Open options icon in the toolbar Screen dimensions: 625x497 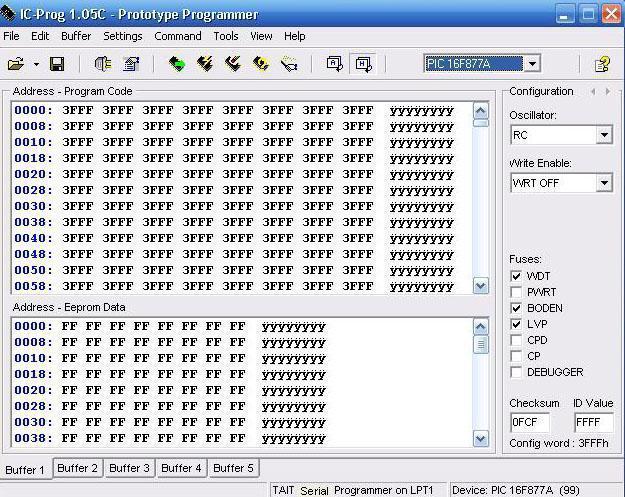131,64
